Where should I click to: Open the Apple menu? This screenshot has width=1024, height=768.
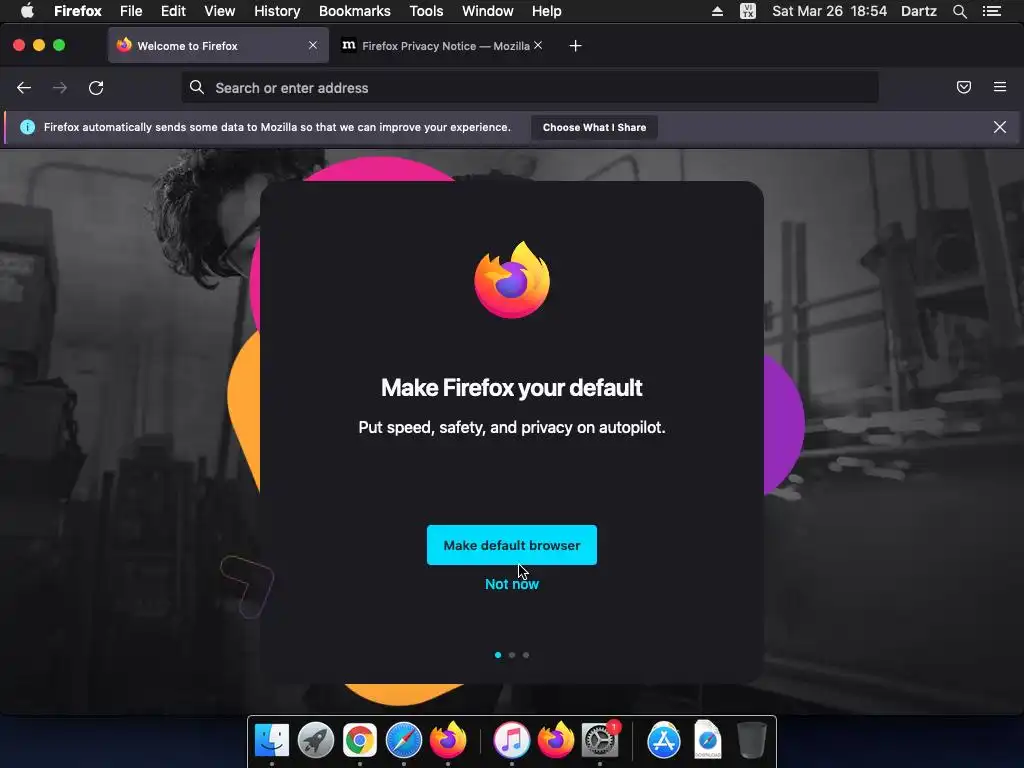[27, 11]
